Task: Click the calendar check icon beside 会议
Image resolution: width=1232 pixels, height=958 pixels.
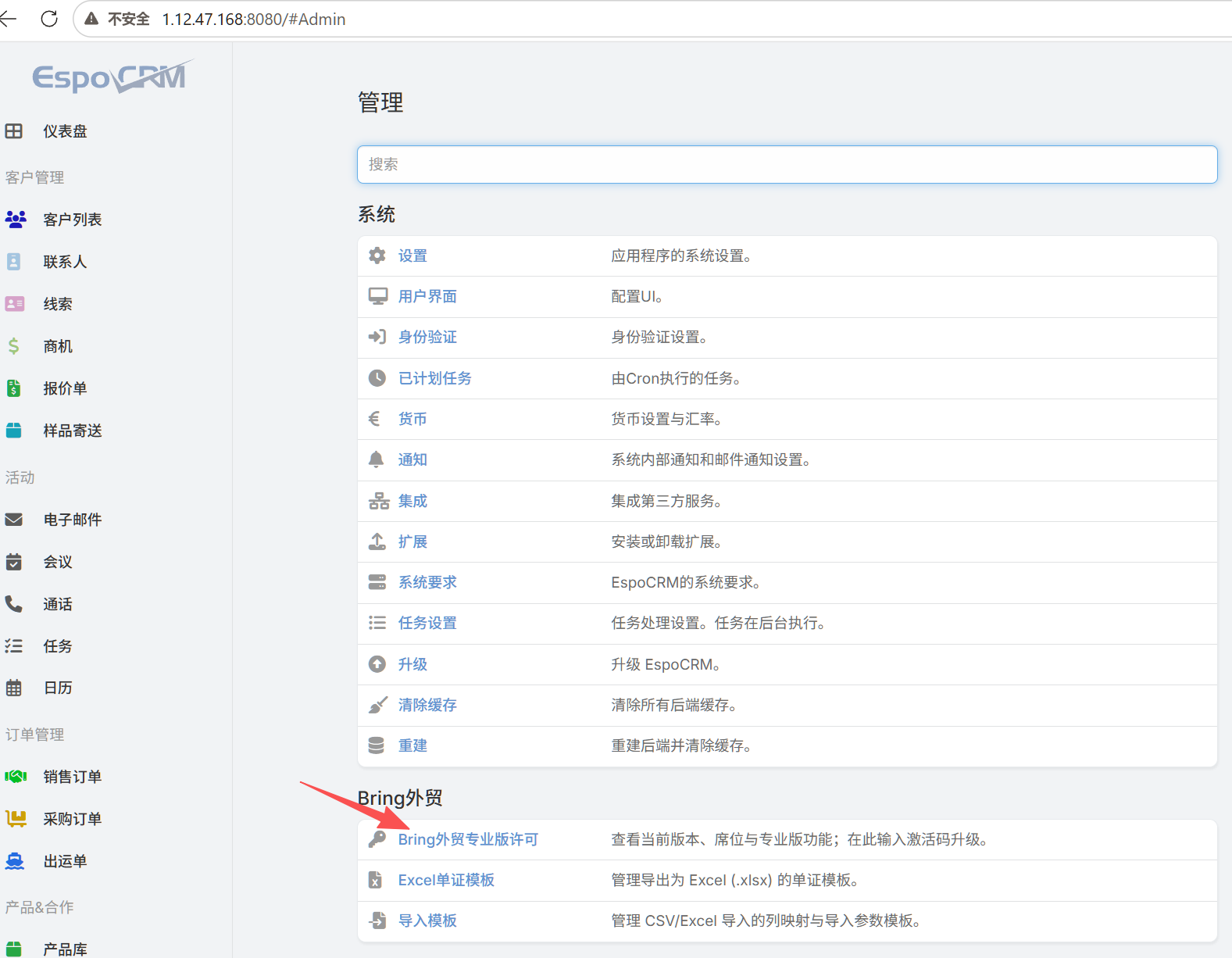Action: 14,562
